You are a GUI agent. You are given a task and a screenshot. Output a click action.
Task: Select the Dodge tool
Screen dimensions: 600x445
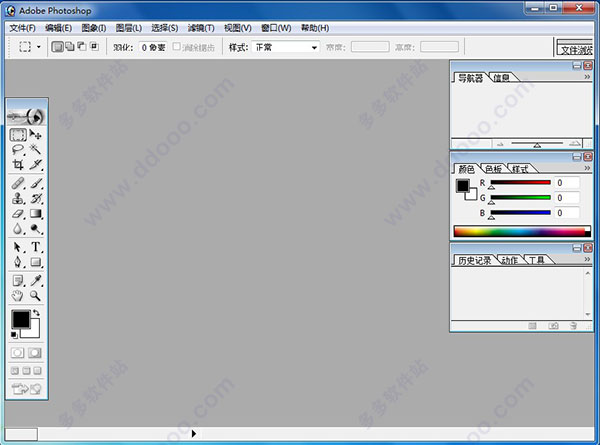pos(36,229)
